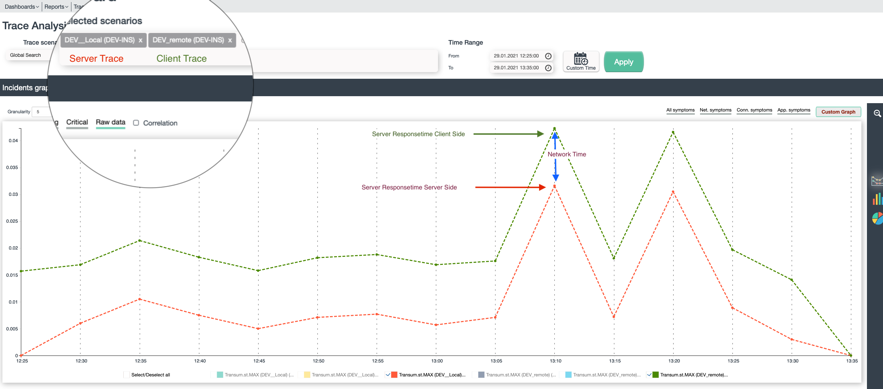This screenshot has height=389, width=883.
Task: Click the green Apply button
Action: 623,62
